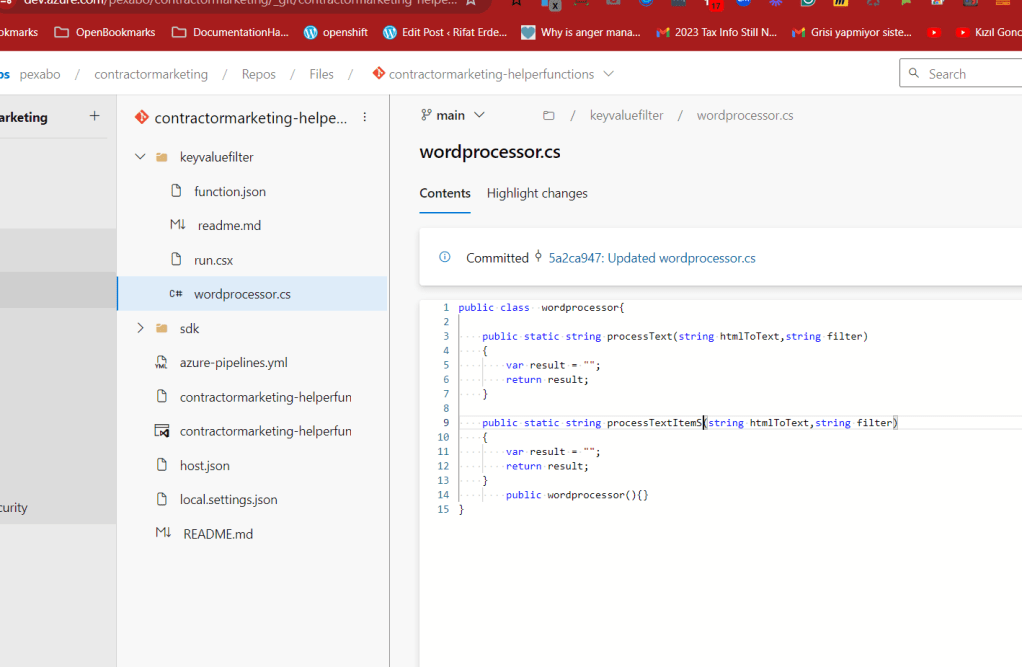Click the markdown icon next to README.md
This screenshot has width=1022, height=667.
(x=163, y=533)
